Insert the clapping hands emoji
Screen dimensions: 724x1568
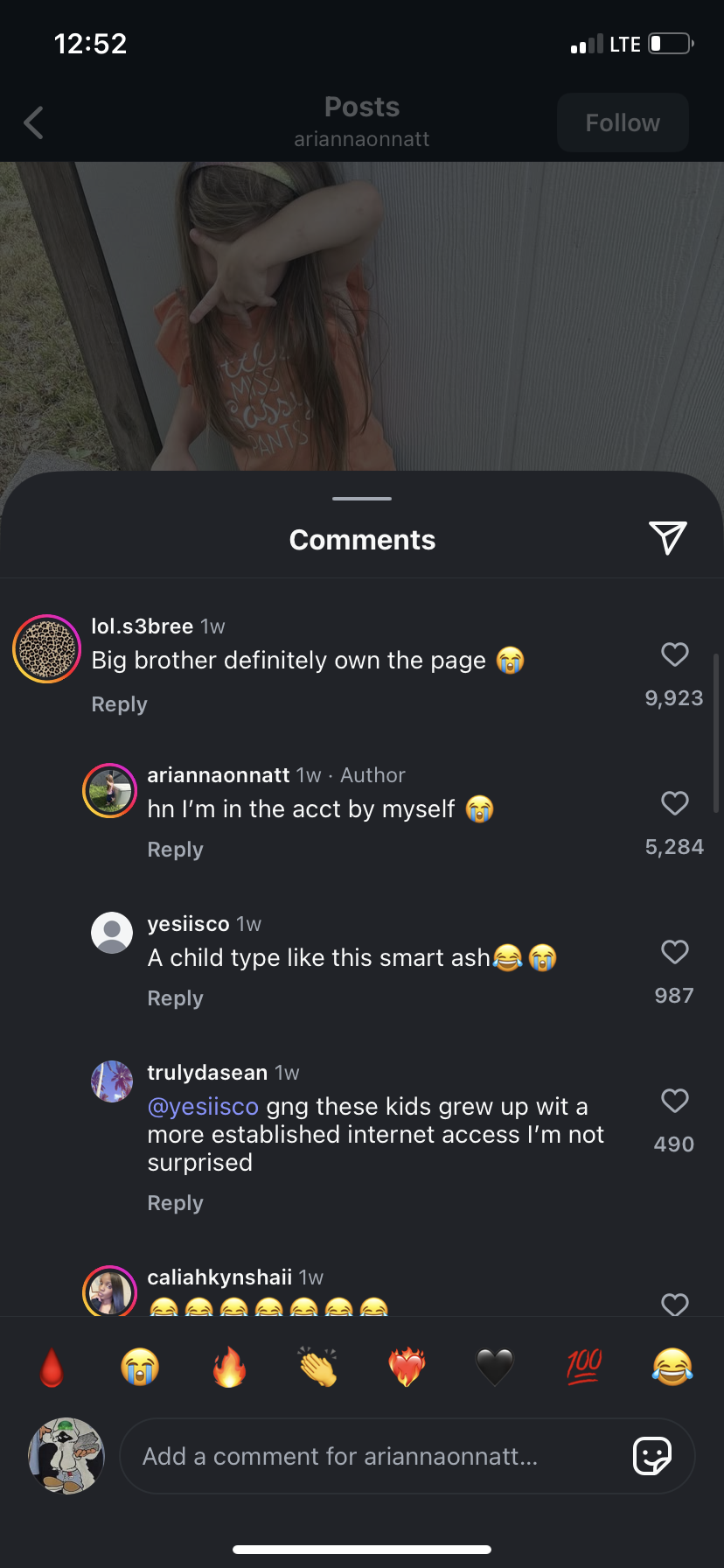[317, 1367]
